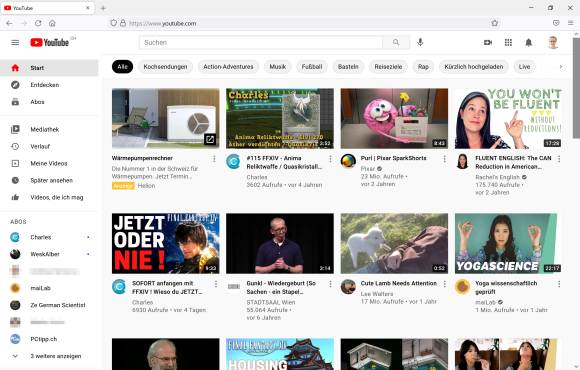Open Später ansehen in the sidebar
Viewport: 580px width, 370px height.
(49, 181)
